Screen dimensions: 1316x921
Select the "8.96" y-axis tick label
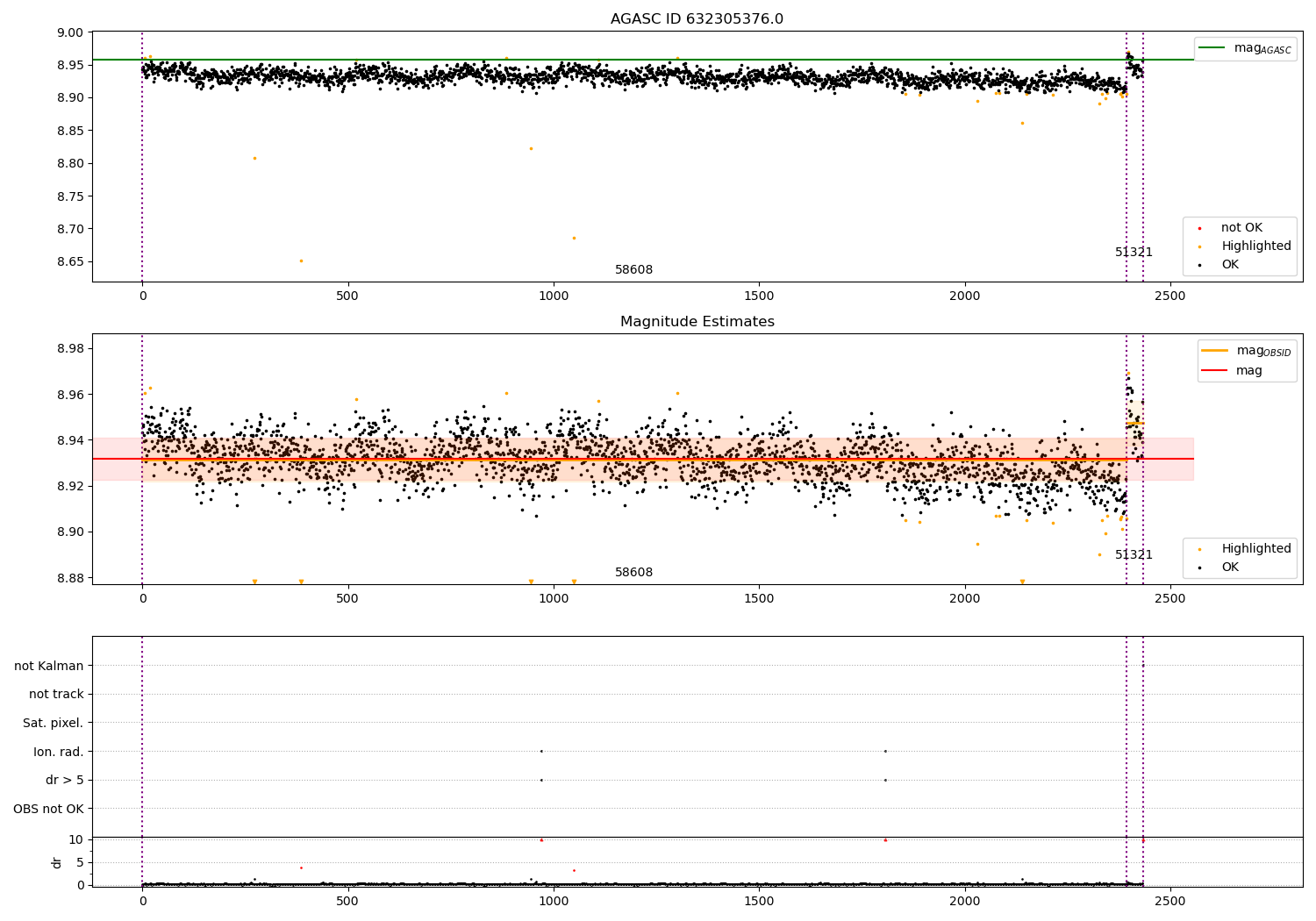click(69, 395)
